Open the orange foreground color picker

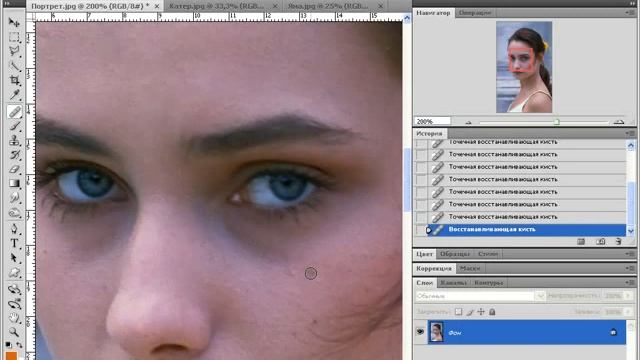[x=11, y=356]
